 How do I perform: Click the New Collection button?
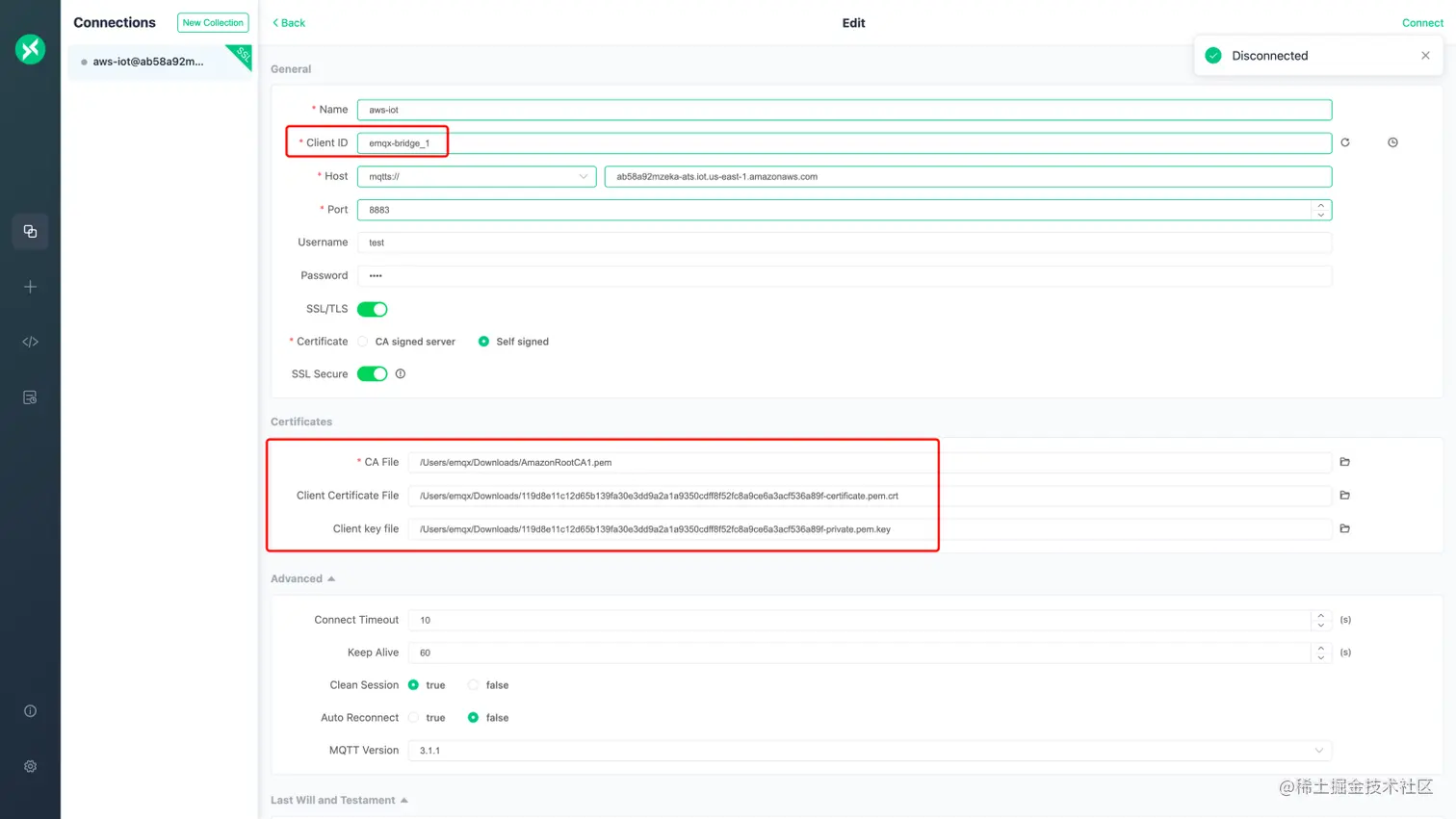click(x=213, y=23)
